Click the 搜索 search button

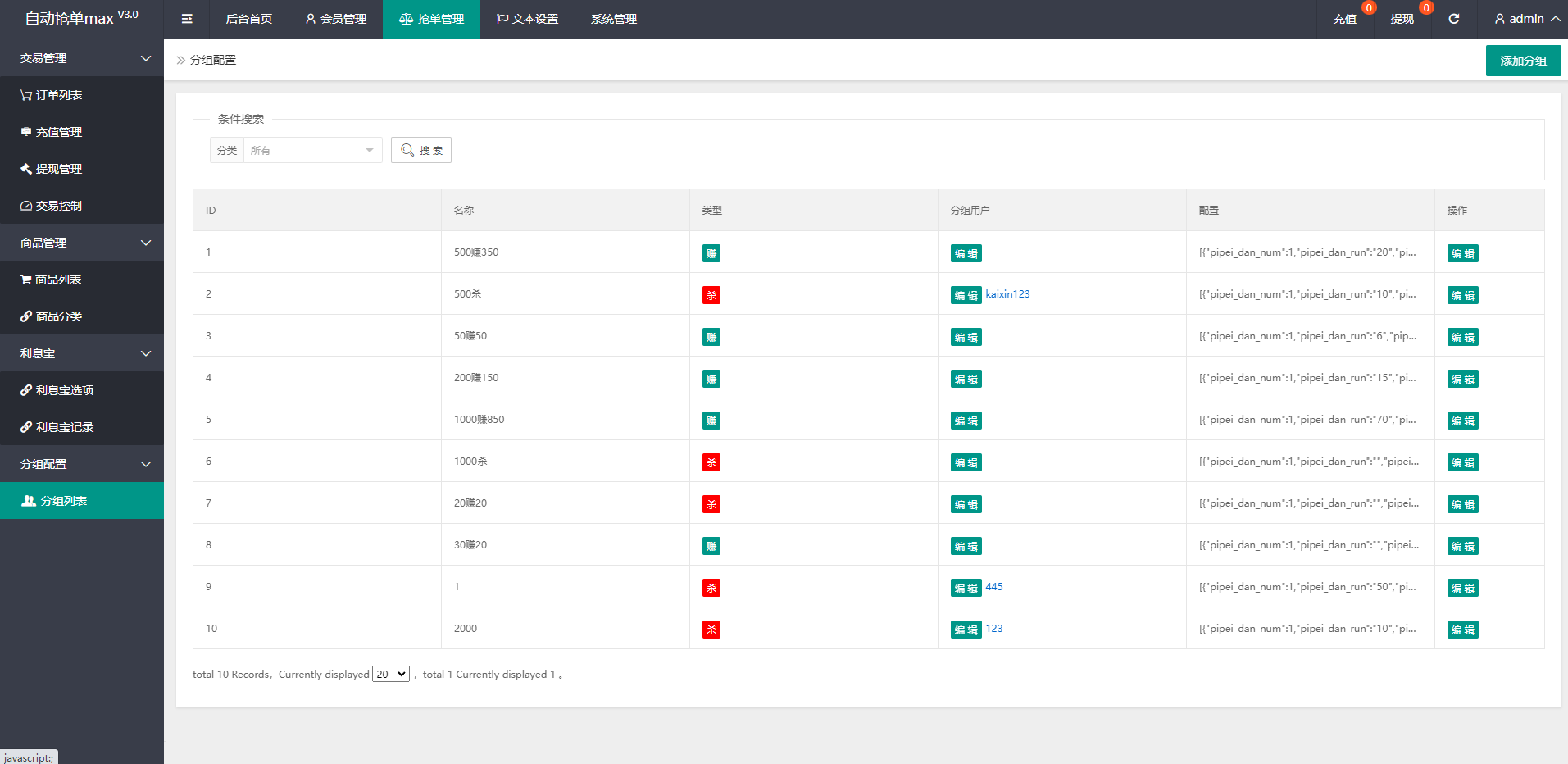[x=421, y=150]
